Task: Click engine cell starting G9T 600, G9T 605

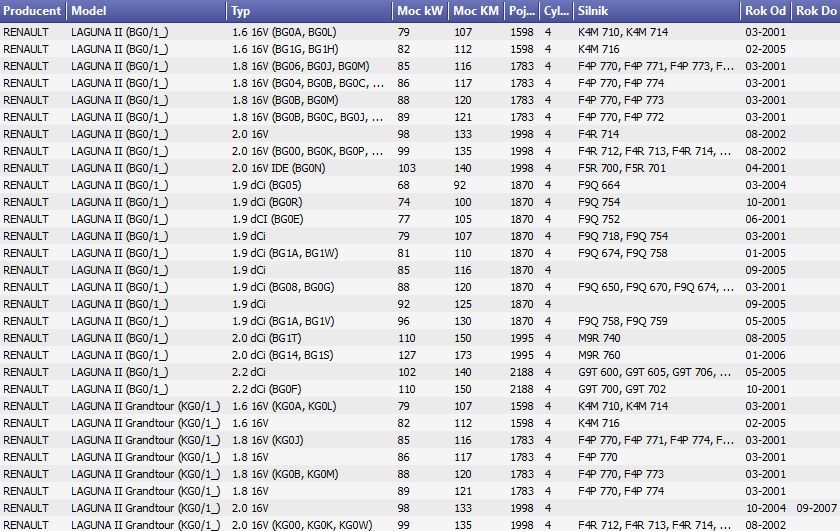Action: [x=655, y=372]
